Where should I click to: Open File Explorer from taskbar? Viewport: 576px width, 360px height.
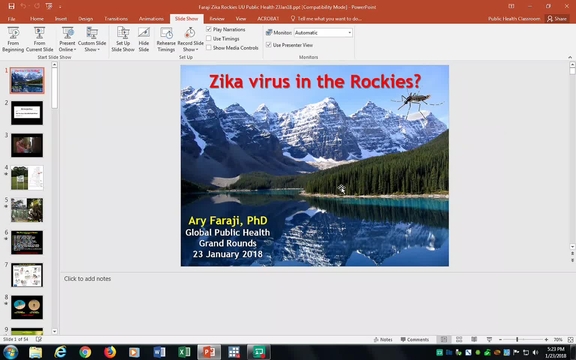(35, 352)
